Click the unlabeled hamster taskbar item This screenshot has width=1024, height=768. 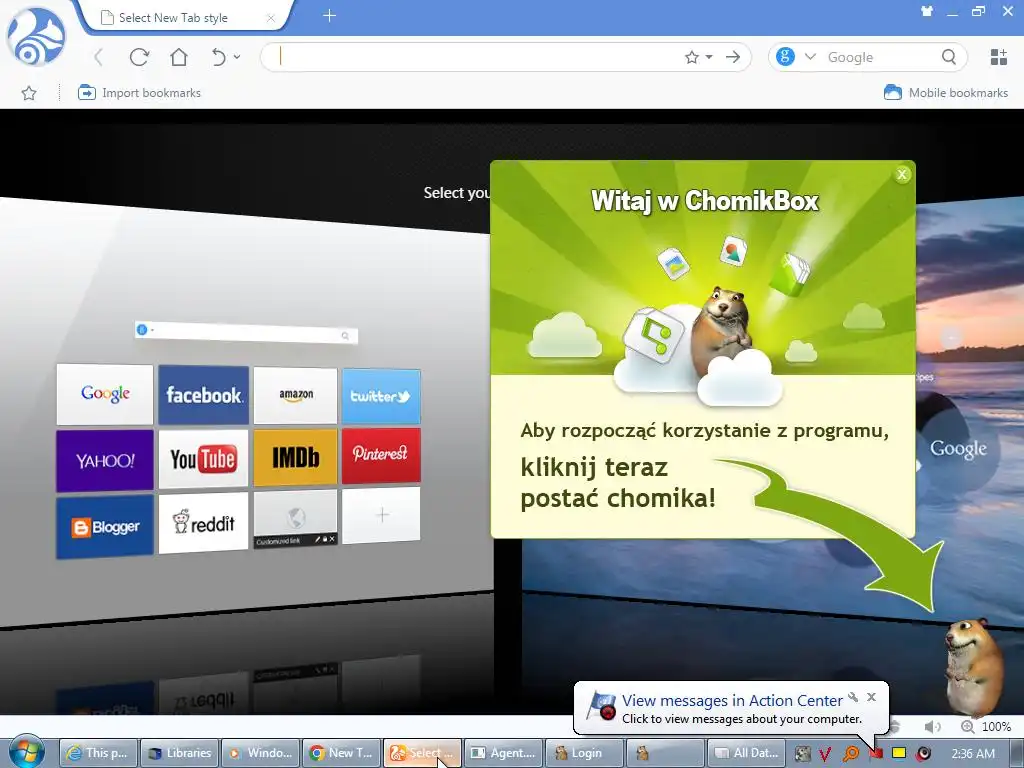click(666, 753)
